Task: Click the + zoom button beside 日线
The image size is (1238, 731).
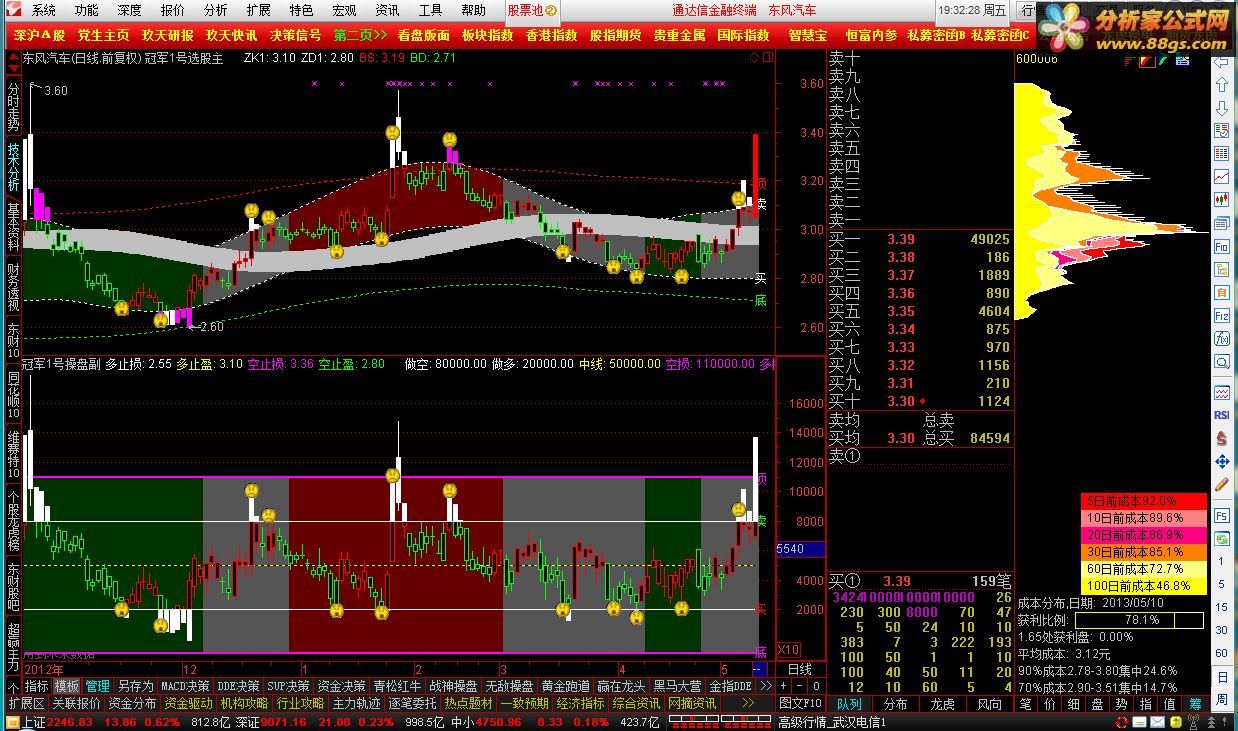Action: click(x=783, y=686)
